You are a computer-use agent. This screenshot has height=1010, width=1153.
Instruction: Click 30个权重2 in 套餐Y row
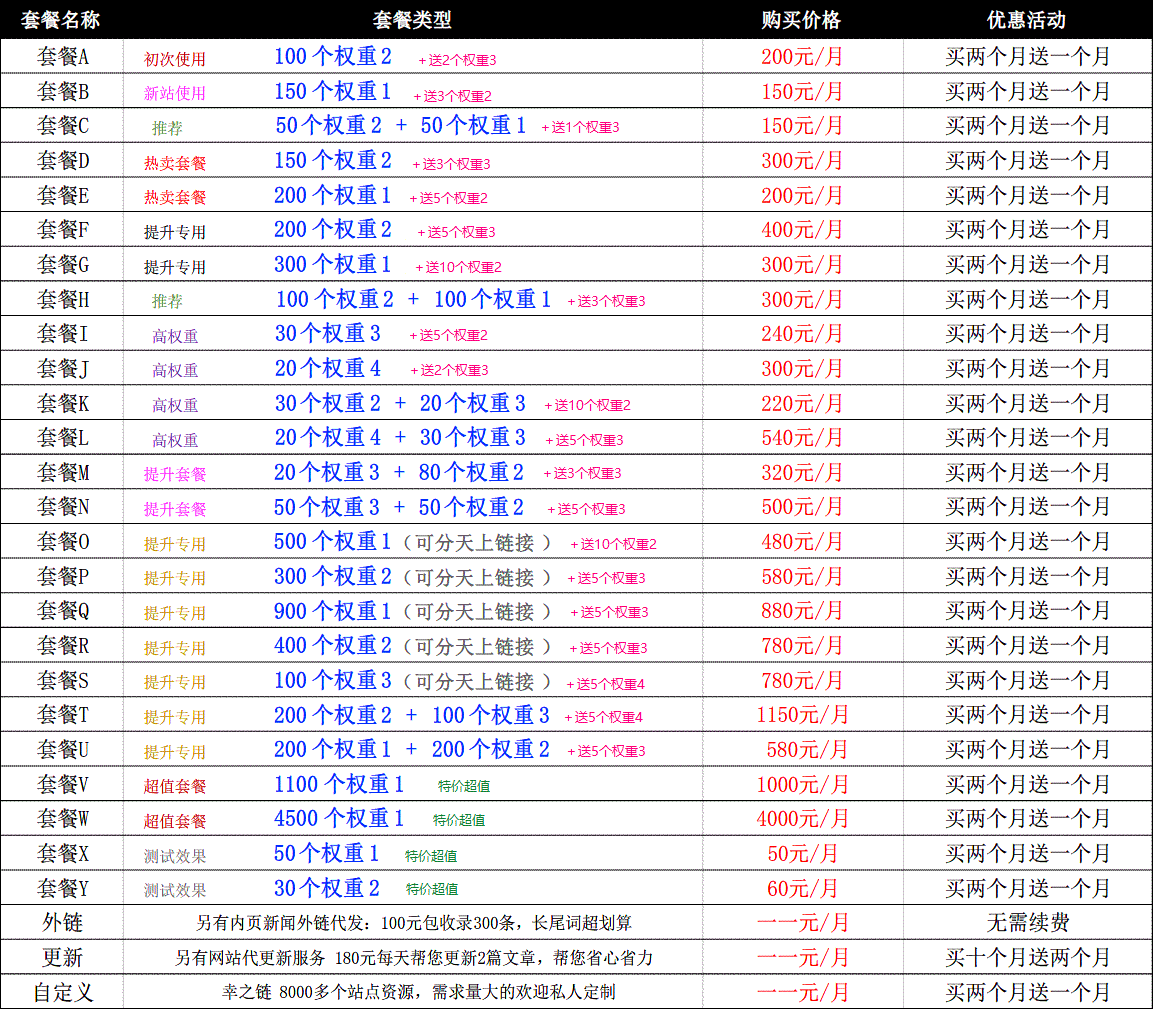tap(327, 889)
